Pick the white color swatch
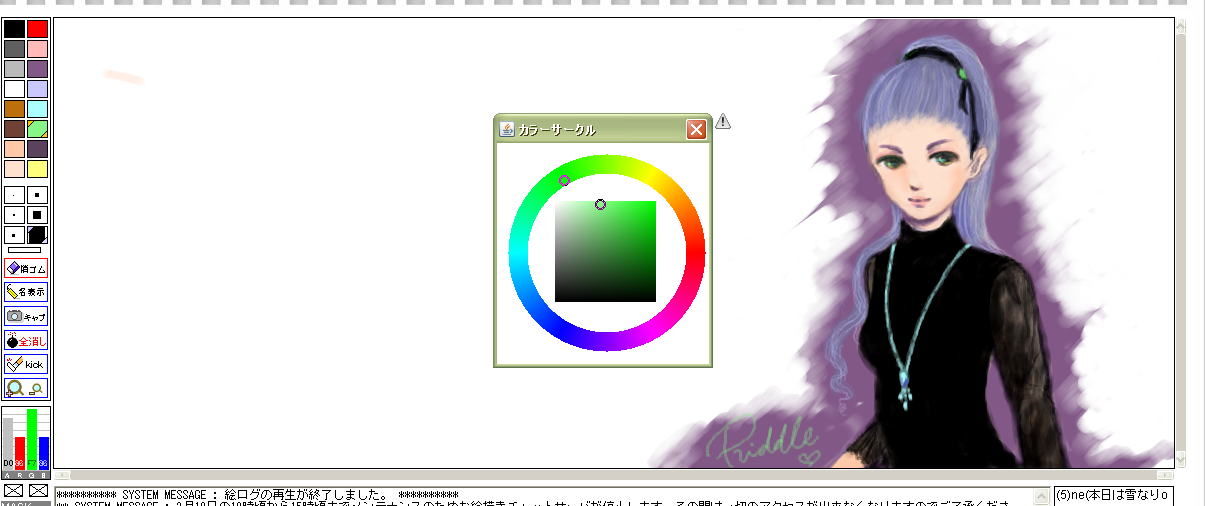 tap(14, 89)
